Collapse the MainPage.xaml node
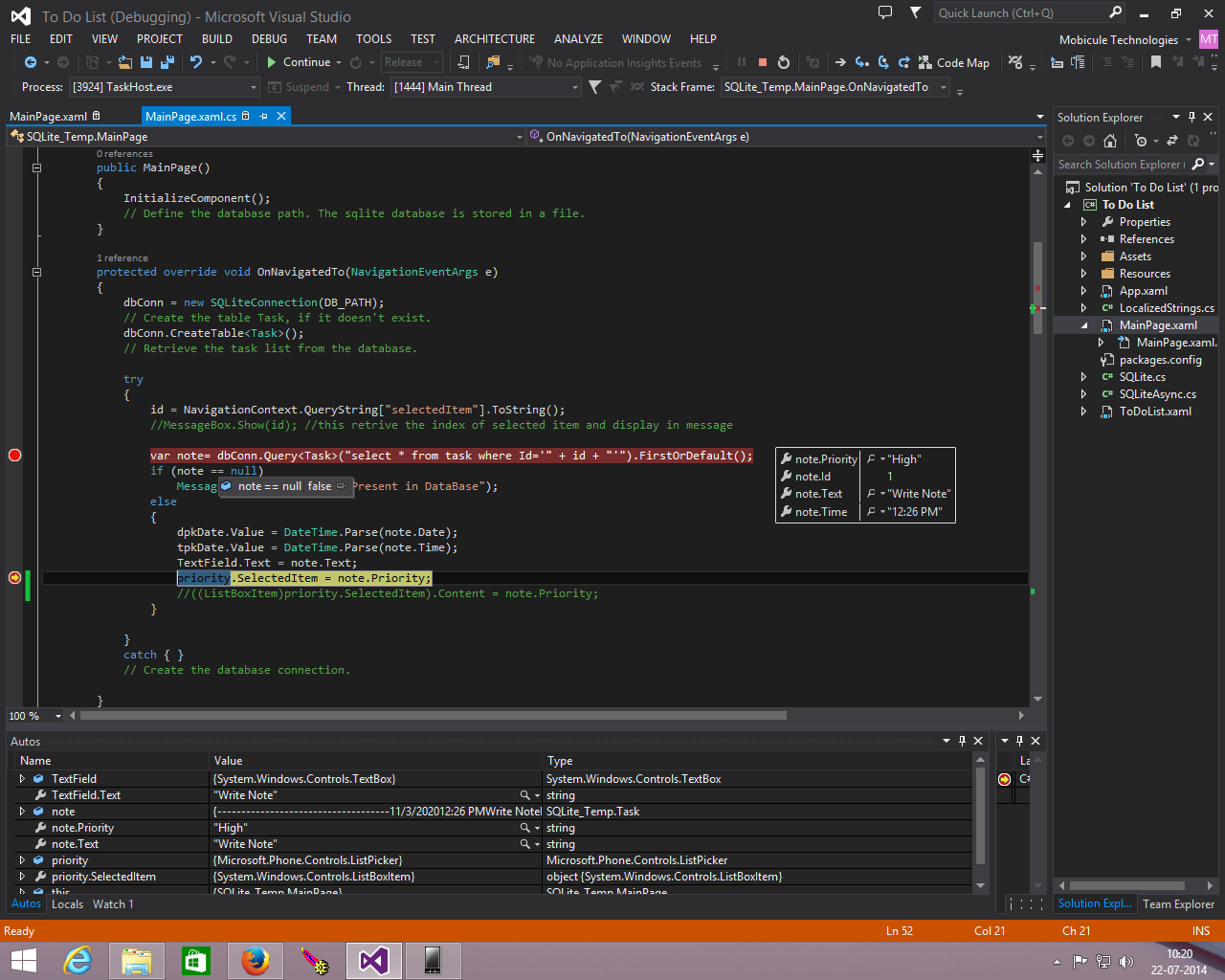1225x980 pixels. (x=1084, y=325)
